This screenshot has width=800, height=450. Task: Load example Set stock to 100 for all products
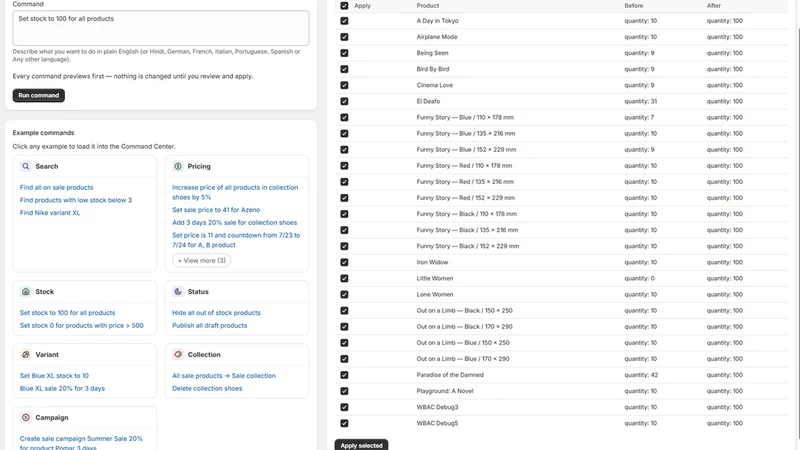[x=67, y=313]
